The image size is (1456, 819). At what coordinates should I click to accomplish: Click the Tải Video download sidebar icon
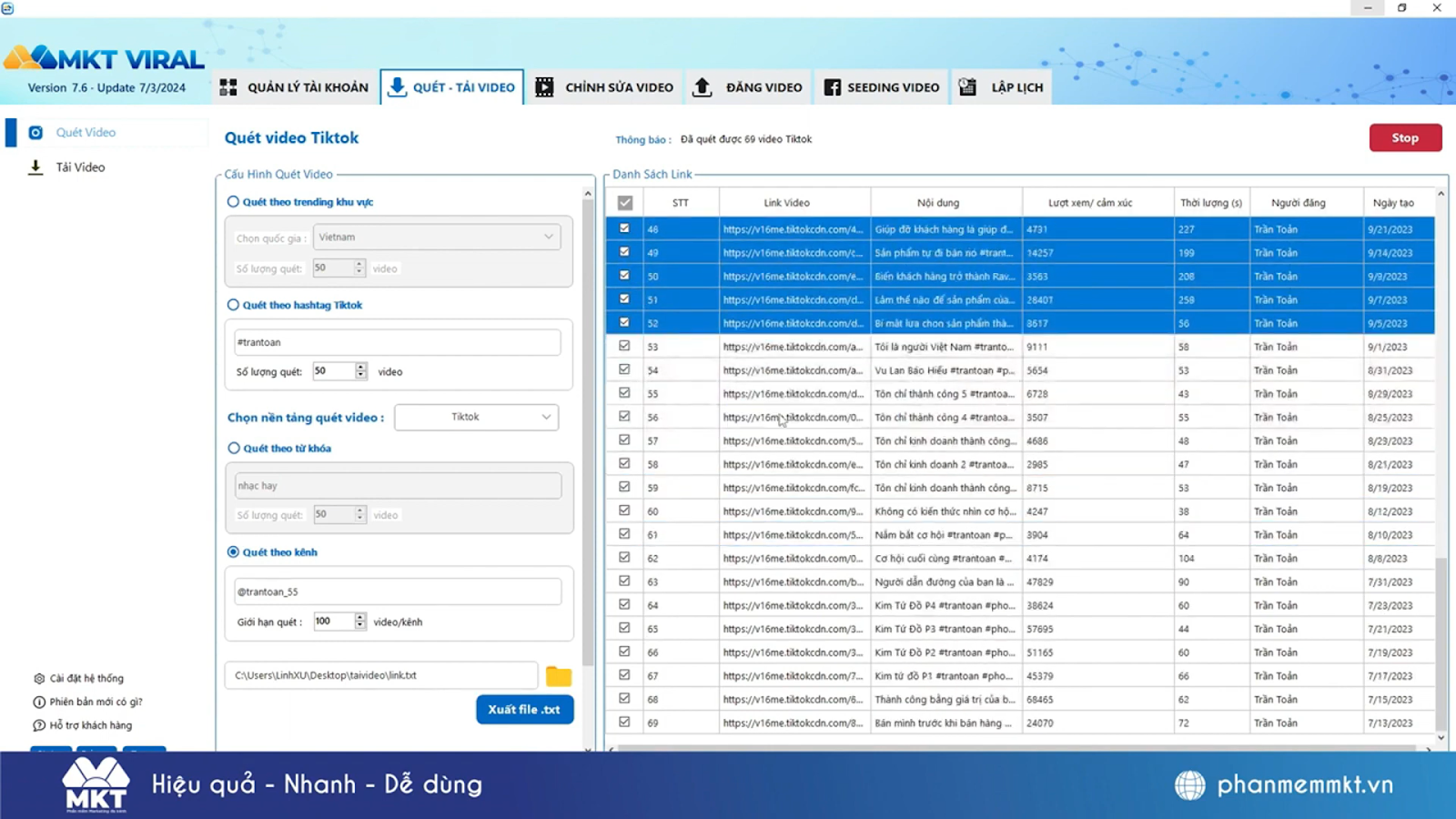pyautogui.click(x=35, y=167)
